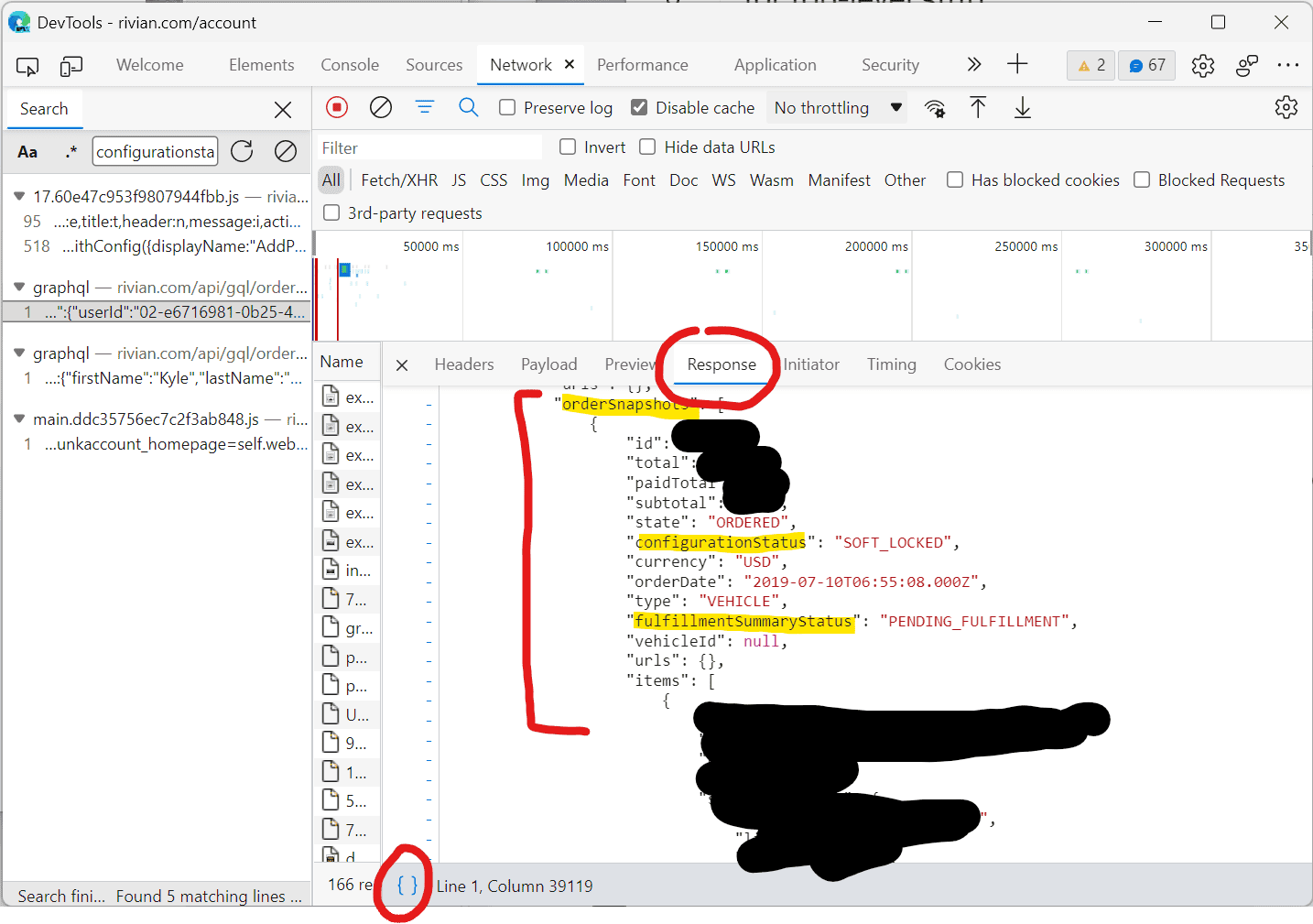This screenshot has height=924, width=1313.
Task: Show the request Cookies tab
Action: point(972,364)
